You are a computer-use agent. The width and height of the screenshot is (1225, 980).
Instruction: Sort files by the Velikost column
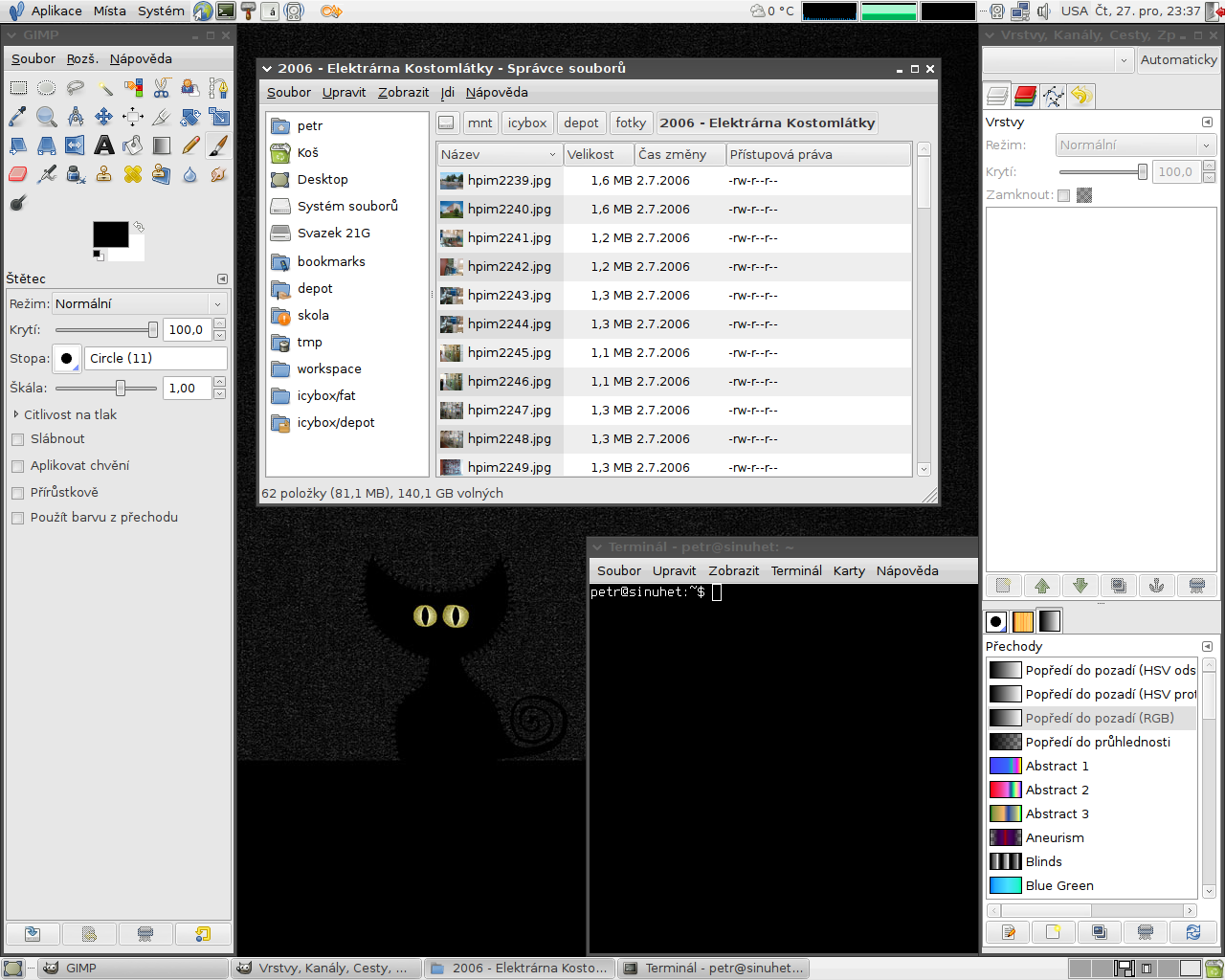pyautogui.click(x=599, y=154)
